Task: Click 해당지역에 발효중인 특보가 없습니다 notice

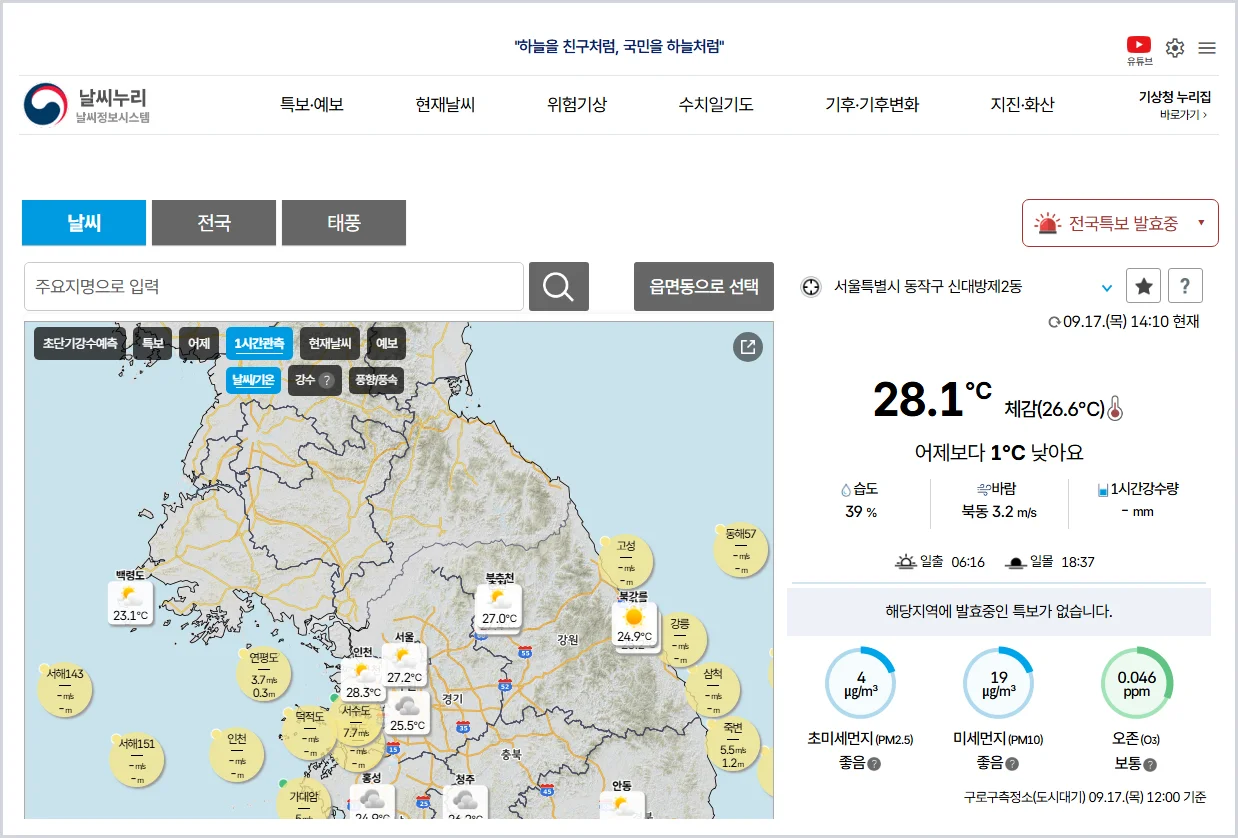Action: click(x=999, y=611)
